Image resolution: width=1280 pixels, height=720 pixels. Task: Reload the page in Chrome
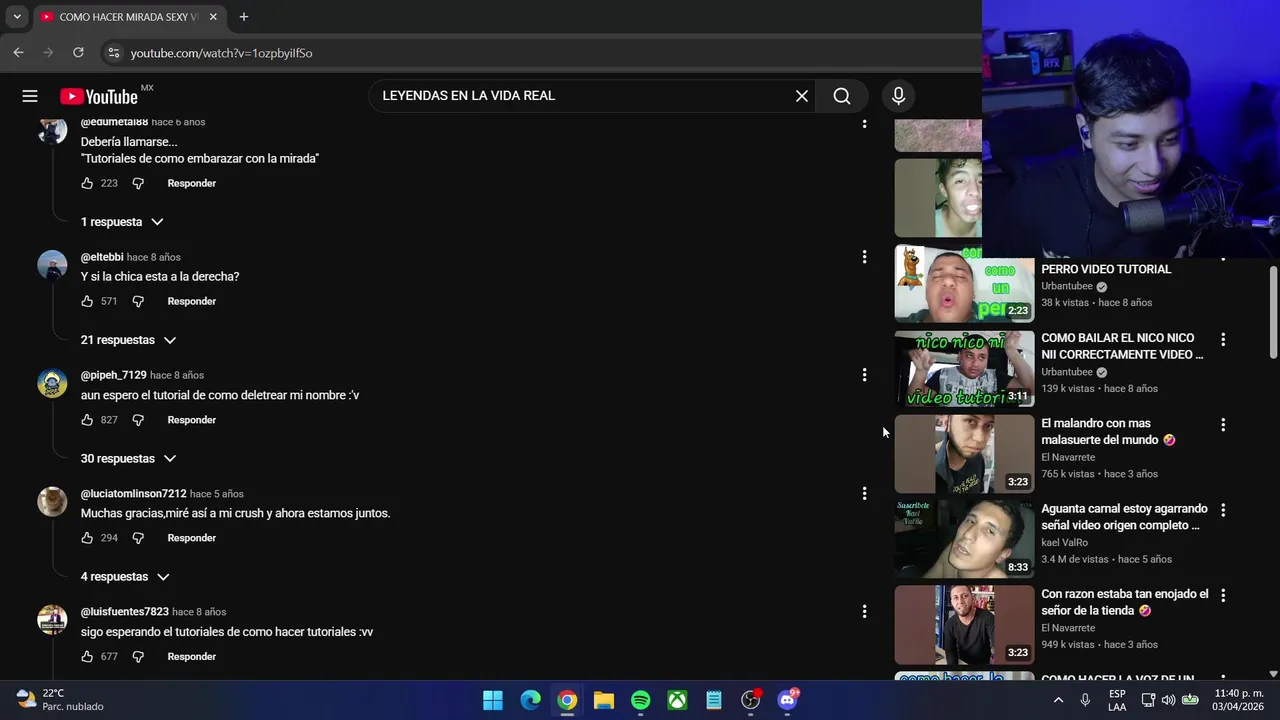78,53
